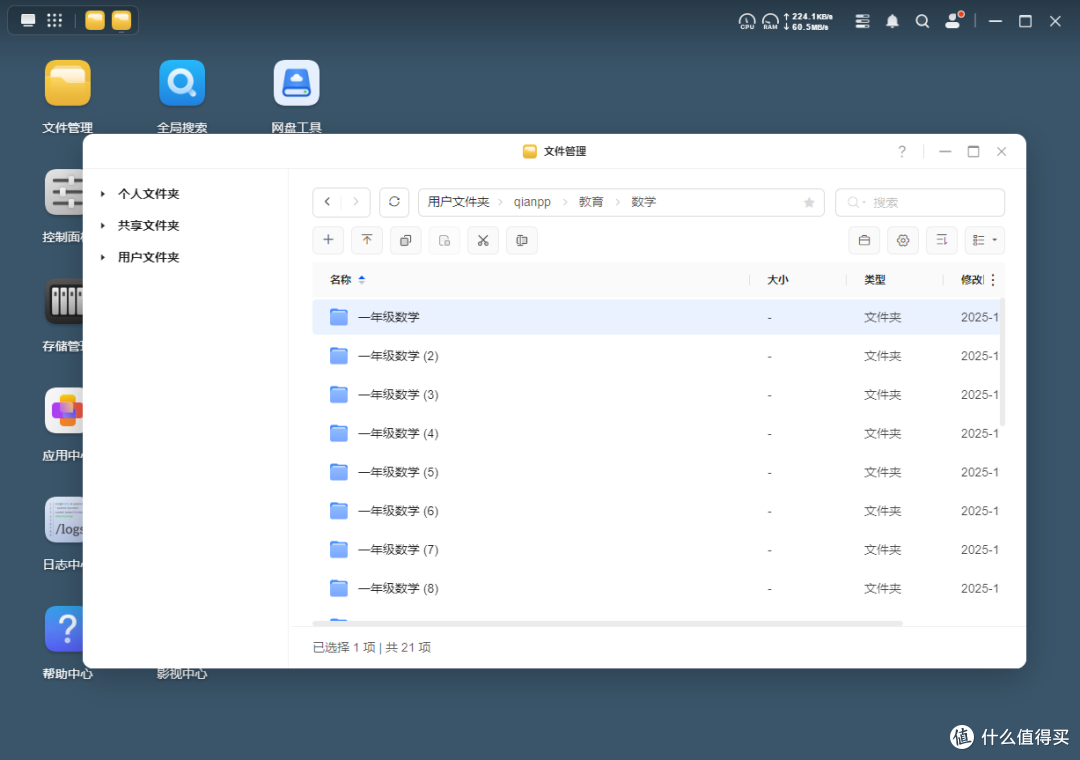Open the notifications bell

tap(892, 21)
